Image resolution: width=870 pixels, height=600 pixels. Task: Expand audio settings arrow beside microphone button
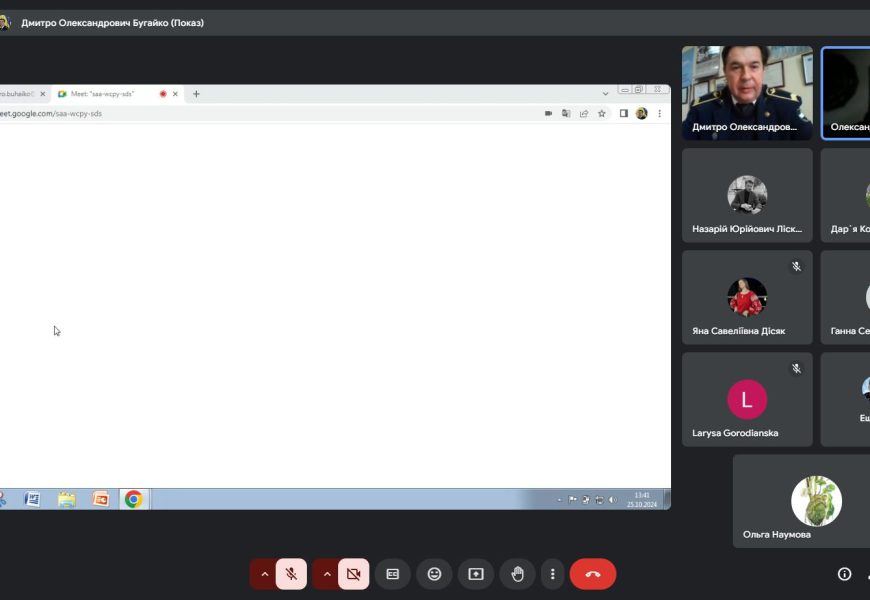tap(264, 574)
